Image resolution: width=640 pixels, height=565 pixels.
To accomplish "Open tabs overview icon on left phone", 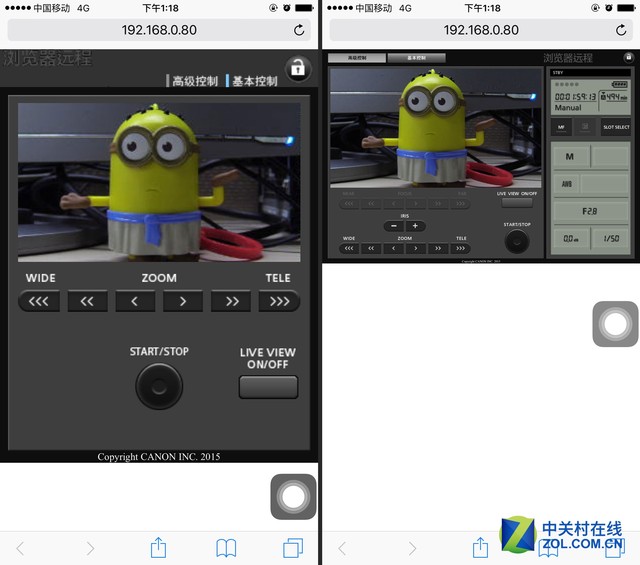I will [x=293, y=547].
